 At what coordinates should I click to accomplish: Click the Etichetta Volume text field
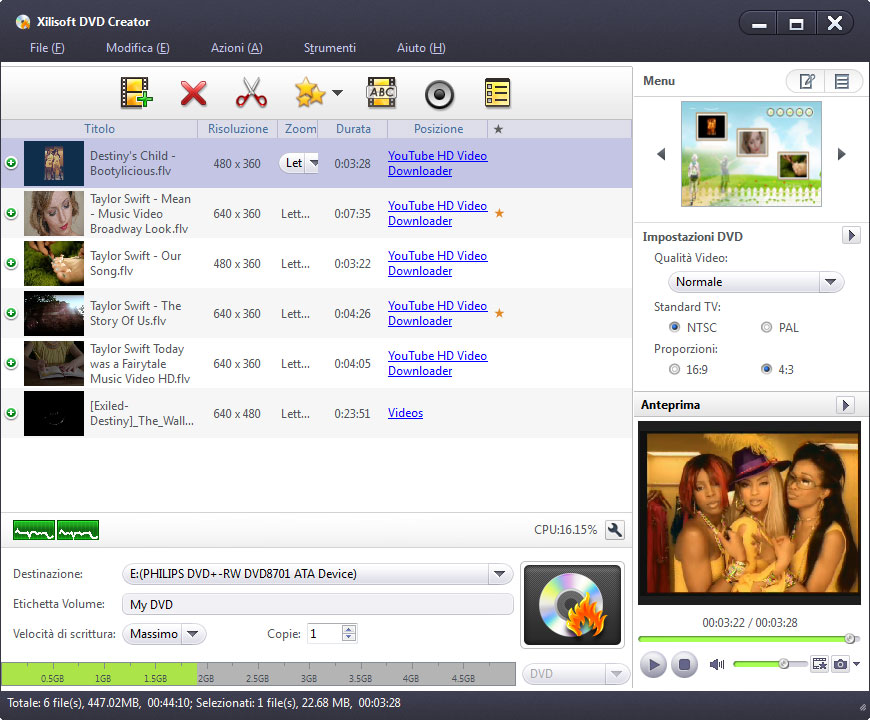tap(317, 604)
